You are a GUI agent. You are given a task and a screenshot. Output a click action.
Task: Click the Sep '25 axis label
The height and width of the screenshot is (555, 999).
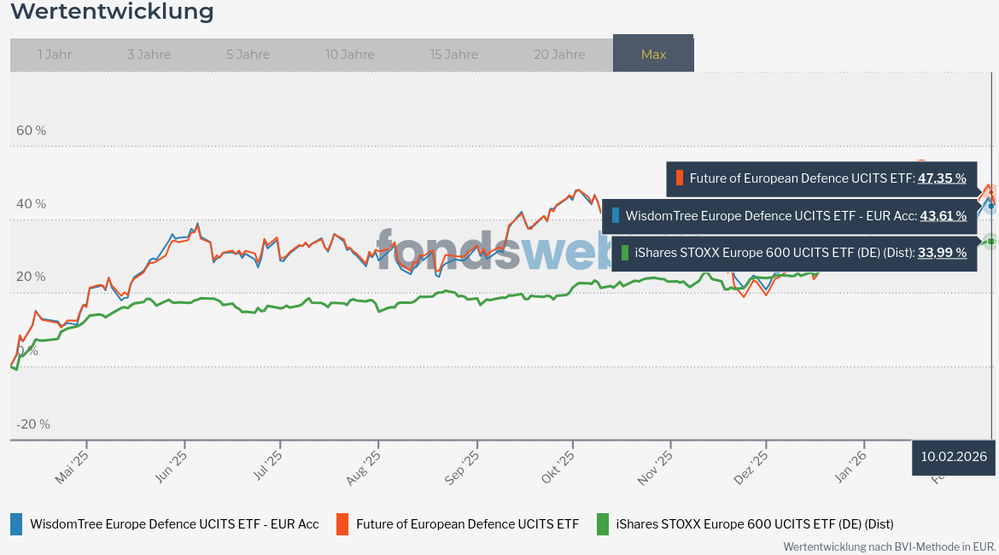pyautogui.click(x=462, y=468)
